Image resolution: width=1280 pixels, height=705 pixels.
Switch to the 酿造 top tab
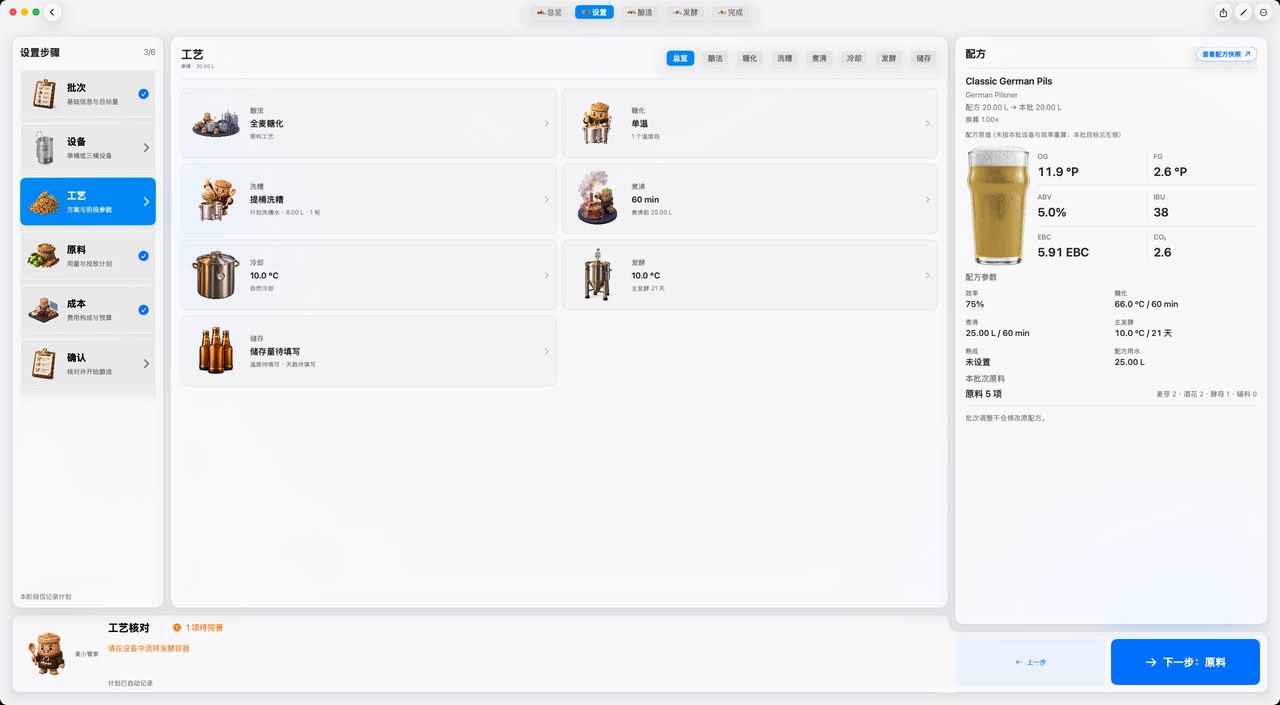point(639,12)
